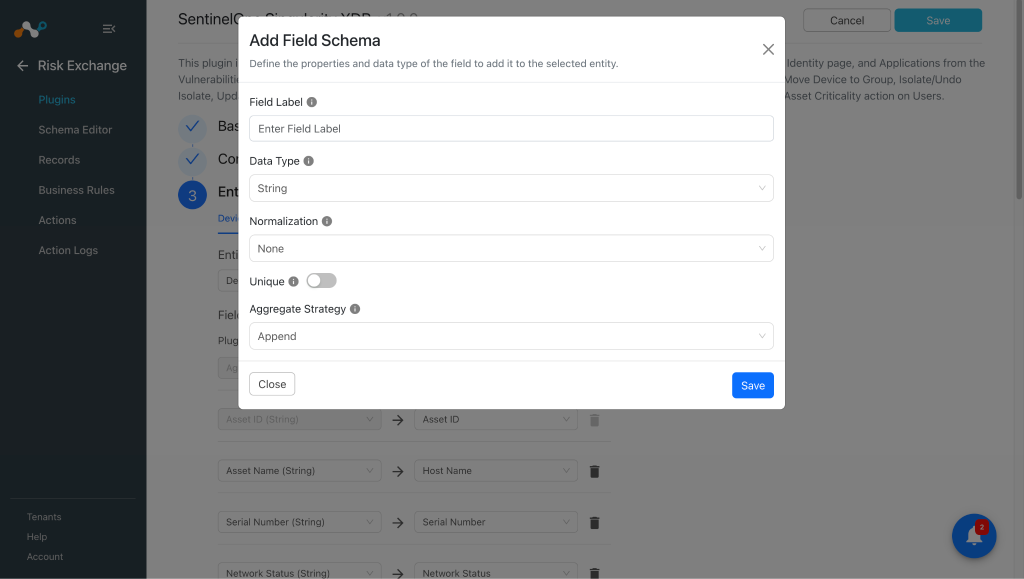Open the notifications bell
The width and height of the screenshot is (1024, 579).
click(x=974, y=535)
